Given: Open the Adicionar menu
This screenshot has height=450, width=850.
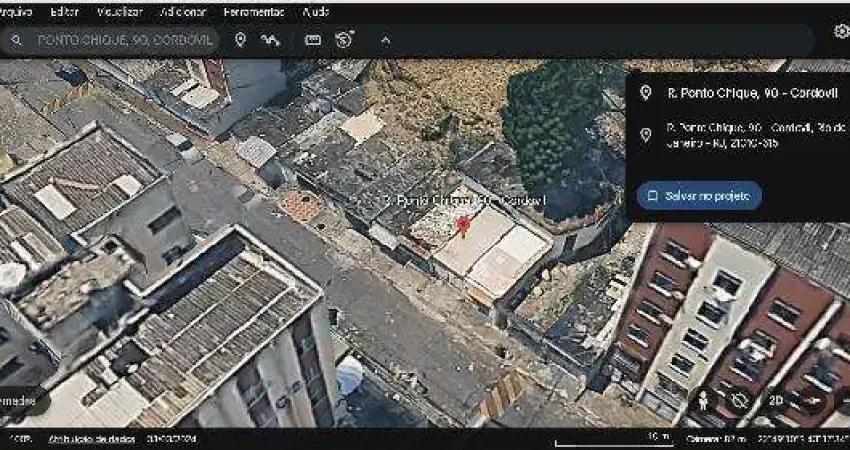Looking at the screenshot, I should (x=182, y=12).
